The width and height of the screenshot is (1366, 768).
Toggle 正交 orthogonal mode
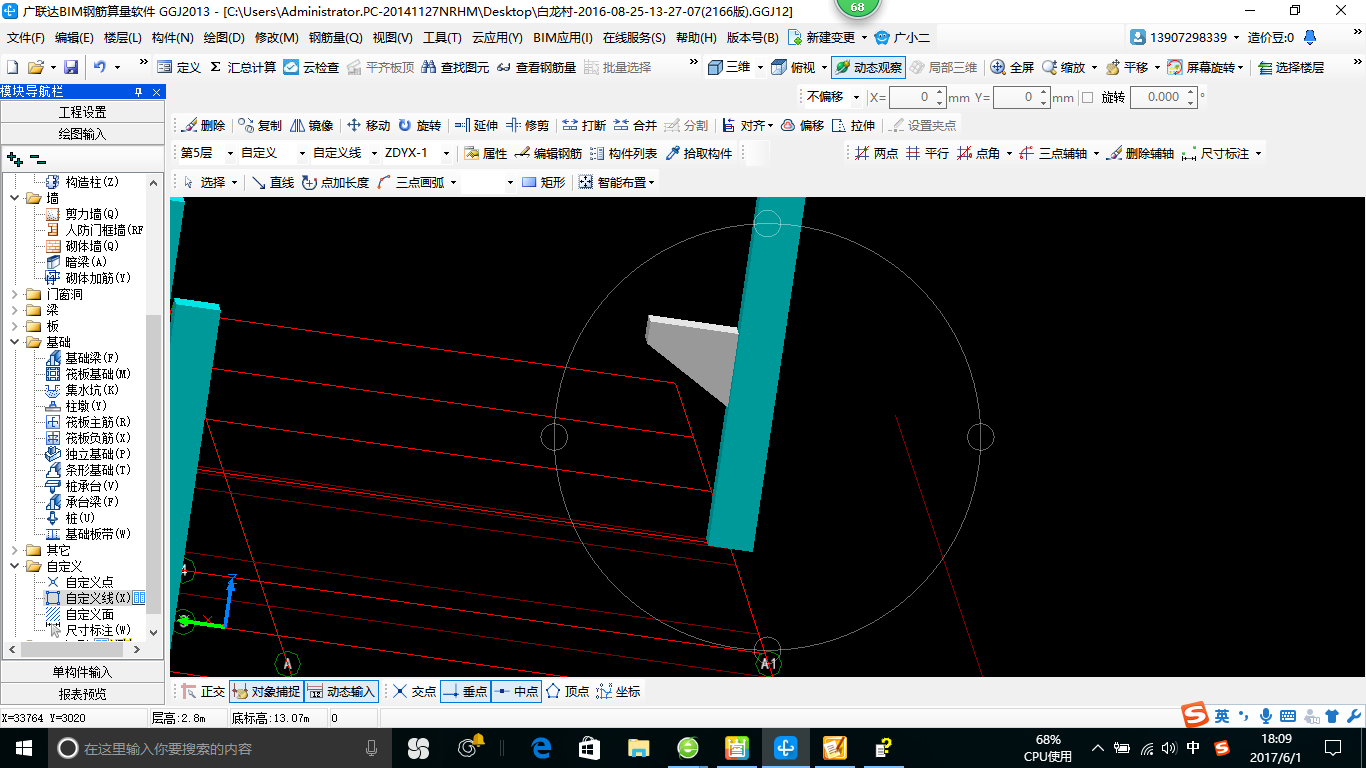[x=203, y=691]
